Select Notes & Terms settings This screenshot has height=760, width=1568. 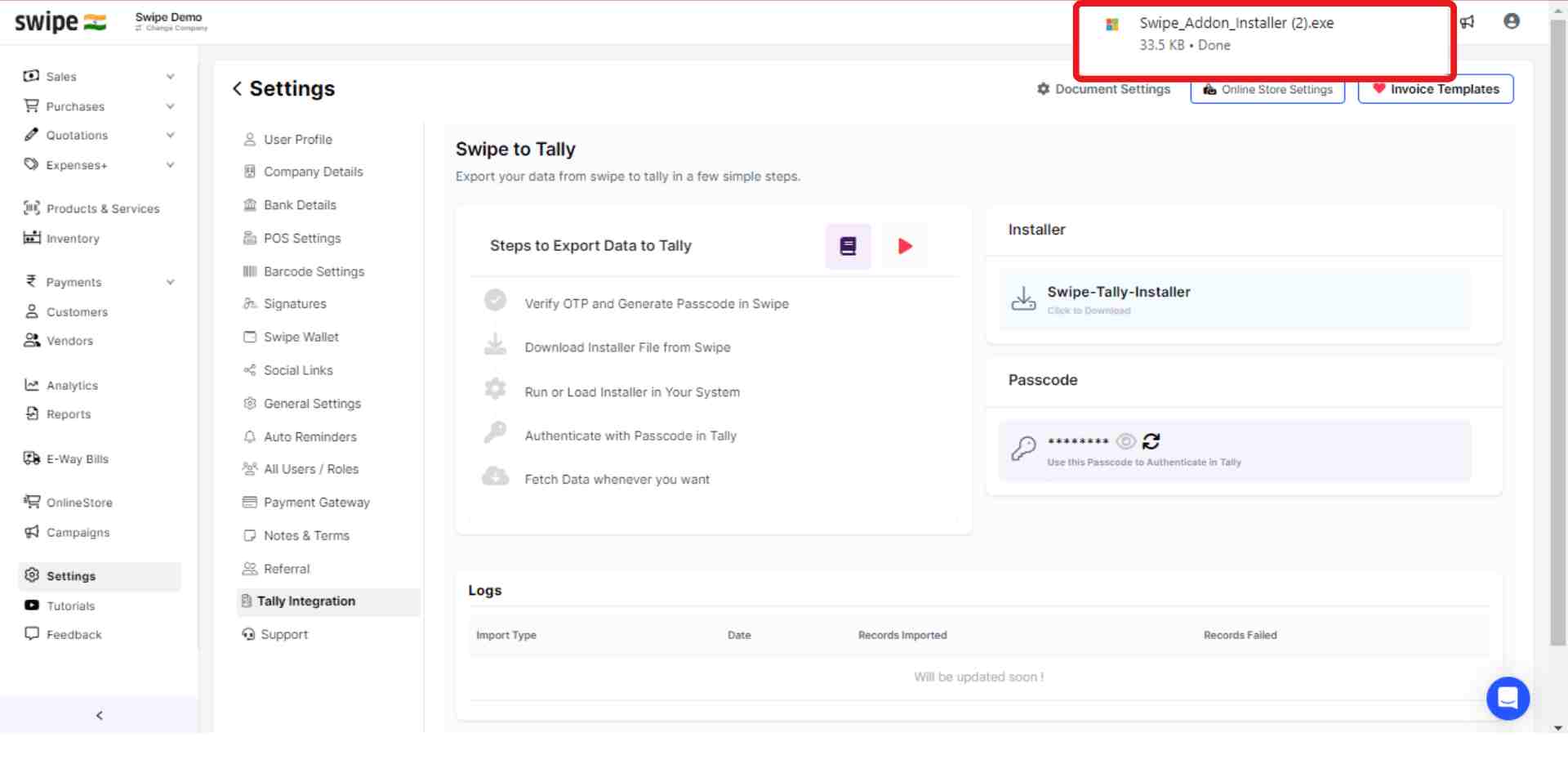(296, 536)
